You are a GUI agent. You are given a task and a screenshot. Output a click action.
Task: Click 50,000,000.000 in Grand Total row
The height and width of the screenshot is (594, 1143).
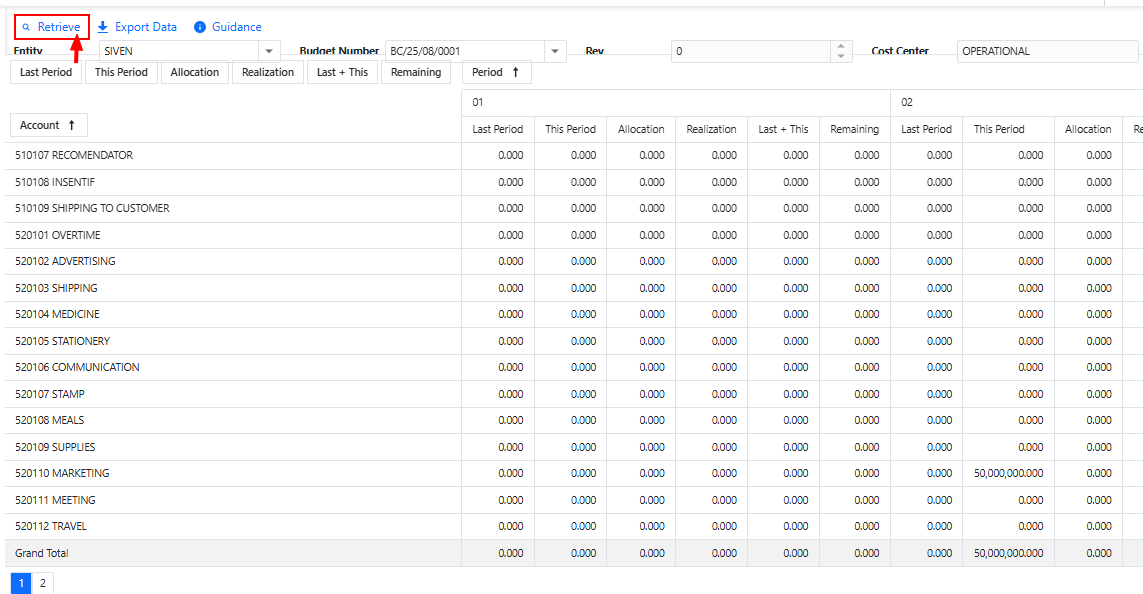point(1008,553)
